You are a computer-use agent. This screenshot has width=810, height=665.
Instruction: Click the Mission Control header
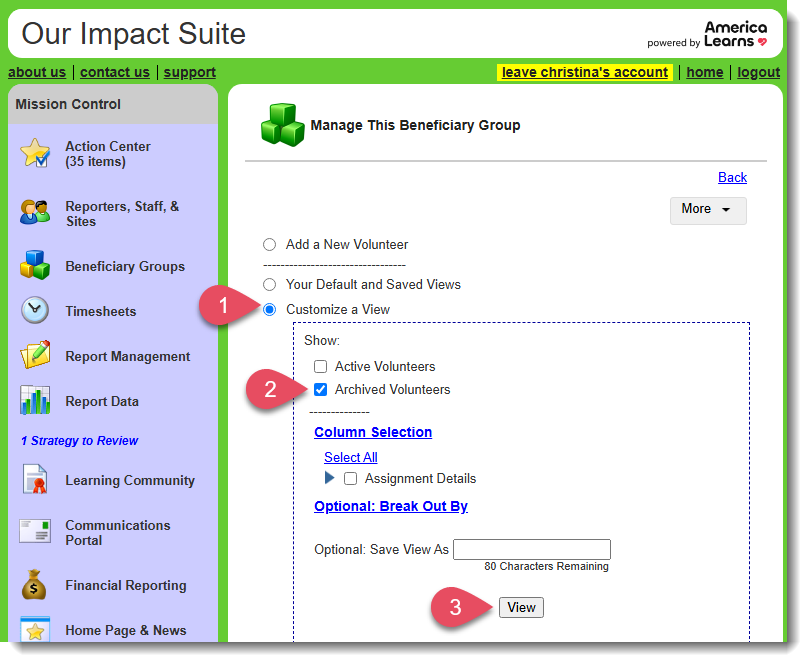tap(68, 104)
